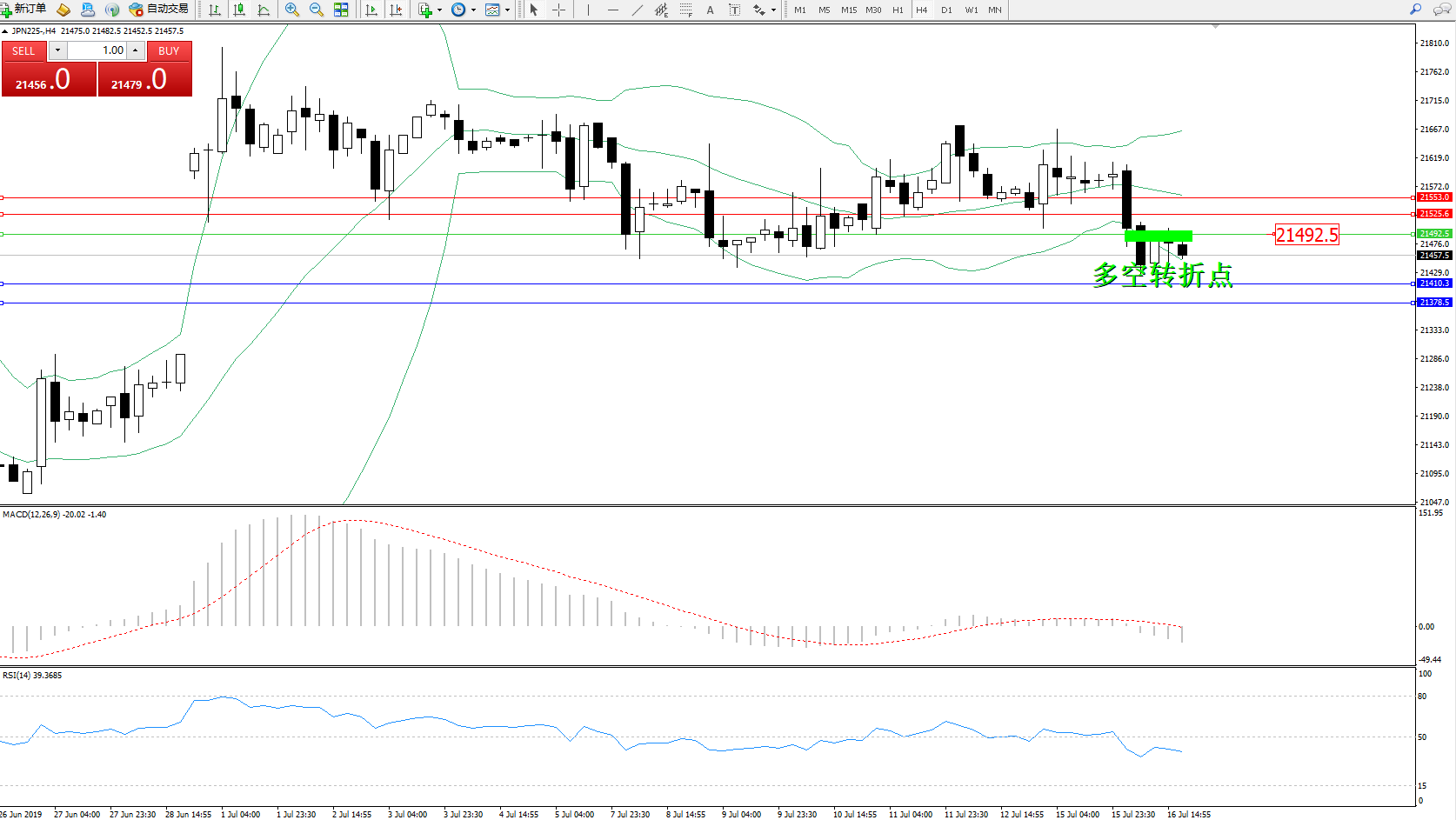Select the trendline drawing tool
1456x820 pixels.
pos(638,10)
